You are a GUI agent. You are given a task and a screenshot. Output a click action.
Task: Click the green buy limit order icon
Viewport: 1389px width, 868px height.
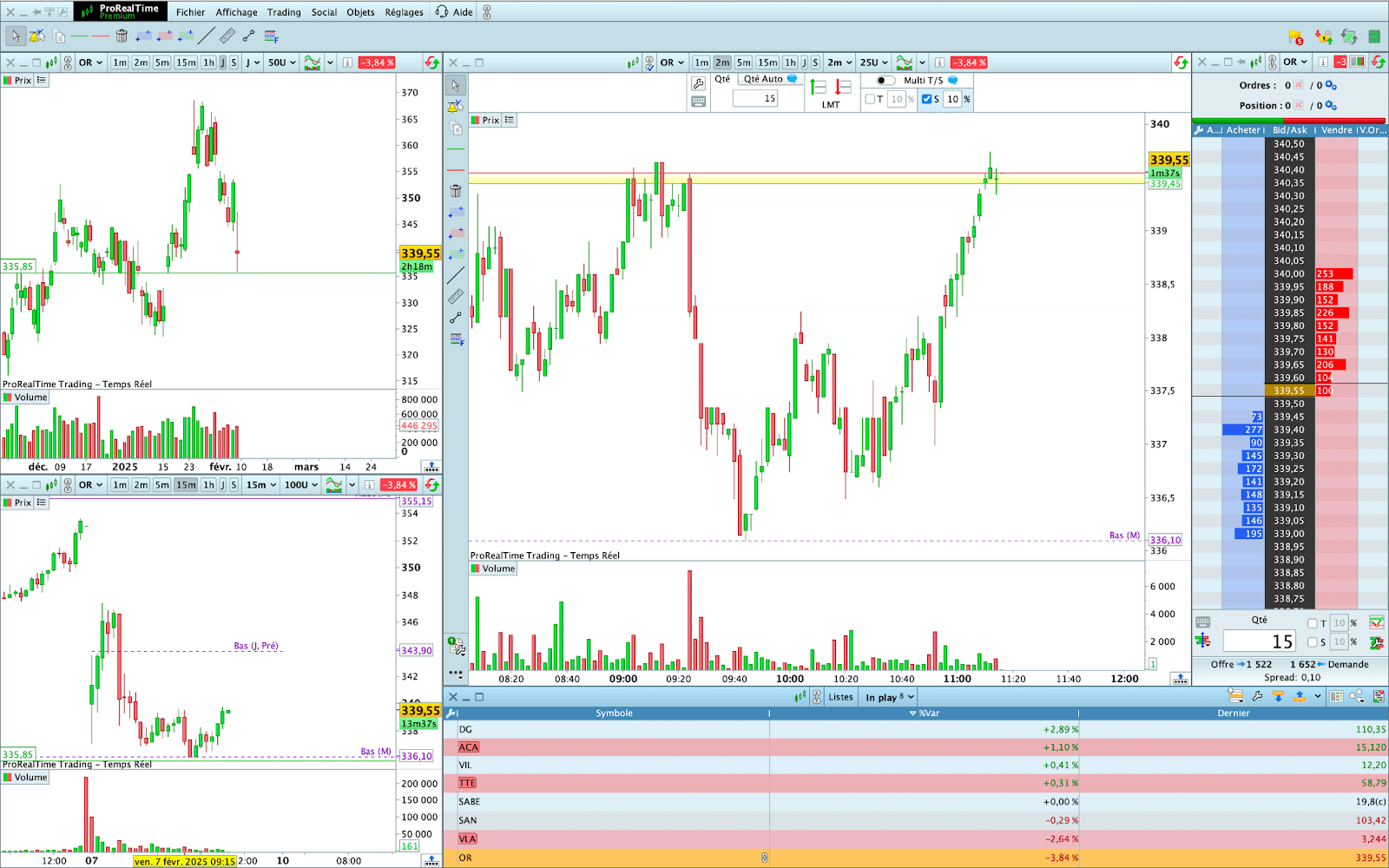pyautogui.click(x=818, y=88)
